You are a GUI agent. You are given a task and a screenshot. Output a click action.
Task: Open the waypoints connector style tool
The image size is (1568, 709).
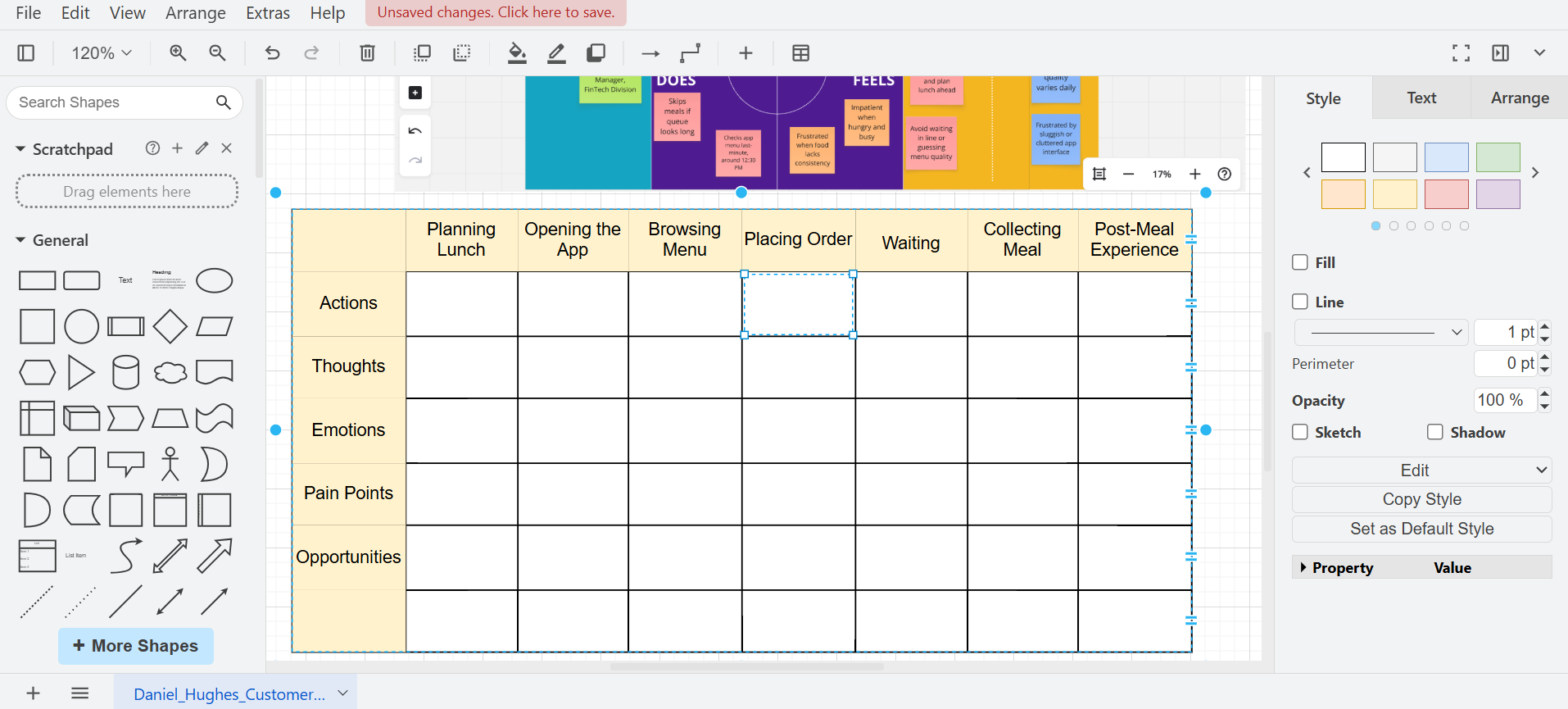pyautogui.click(x=691, y=53)
